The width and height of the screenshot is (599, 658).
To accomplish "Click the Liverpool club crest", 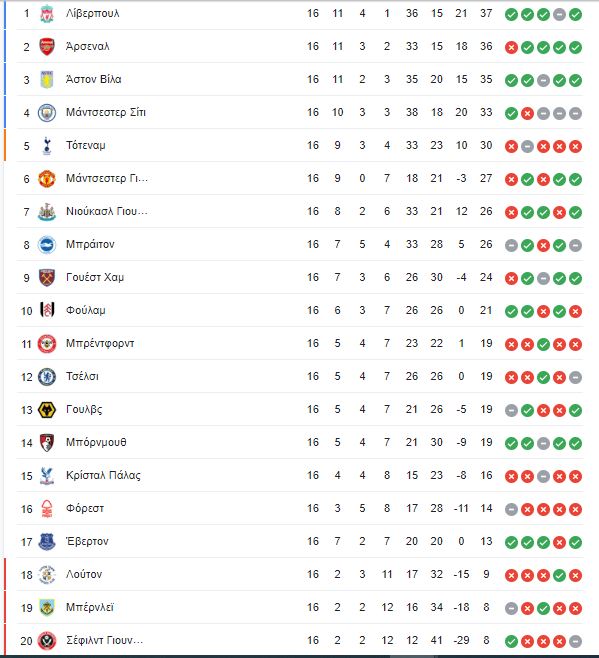I will [47, 14].
